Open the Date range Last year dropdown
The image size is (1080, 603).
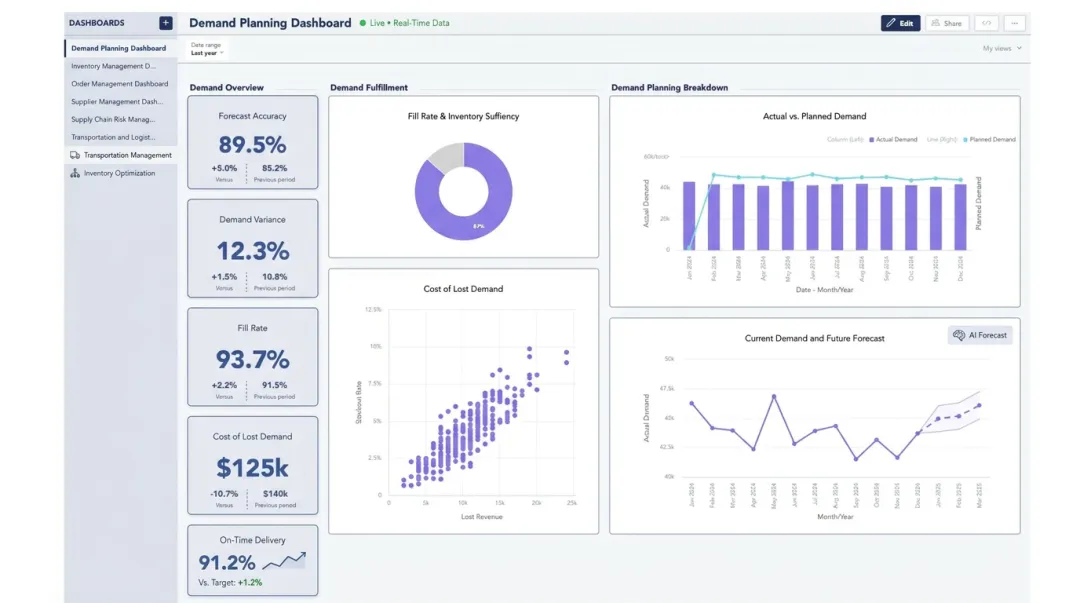pyautogui.click(x=207, y=49)
